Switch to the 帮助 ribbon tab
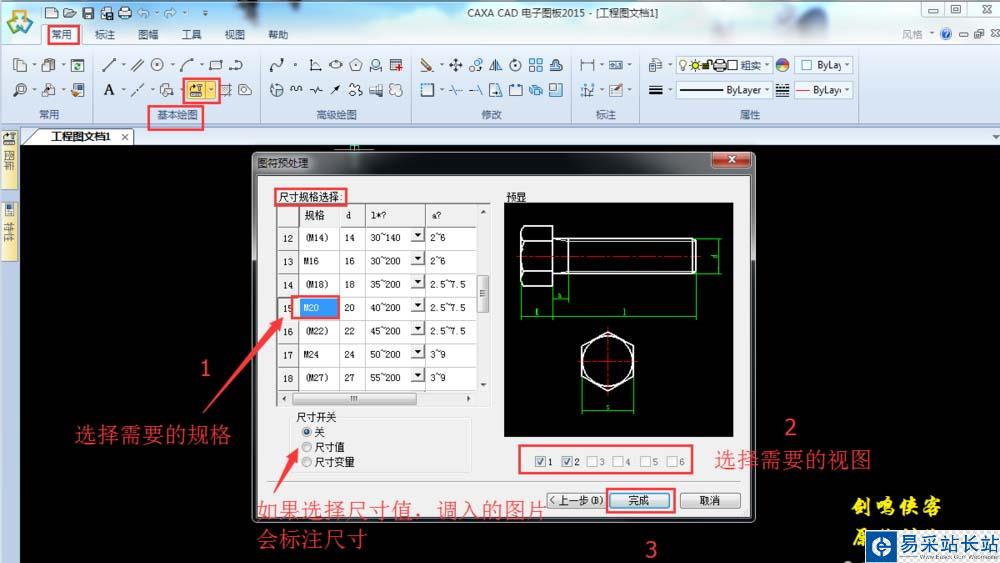Image resolution: width=1000 pixels, height=563 pixels. click(278, 34)
